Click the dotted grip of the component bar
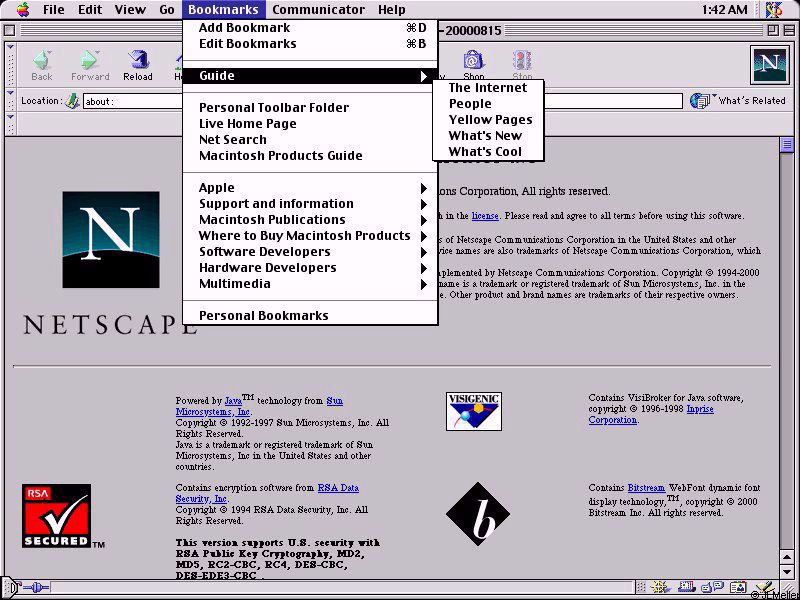This screenshot has width=800, height=600. (x=641, y=587)
